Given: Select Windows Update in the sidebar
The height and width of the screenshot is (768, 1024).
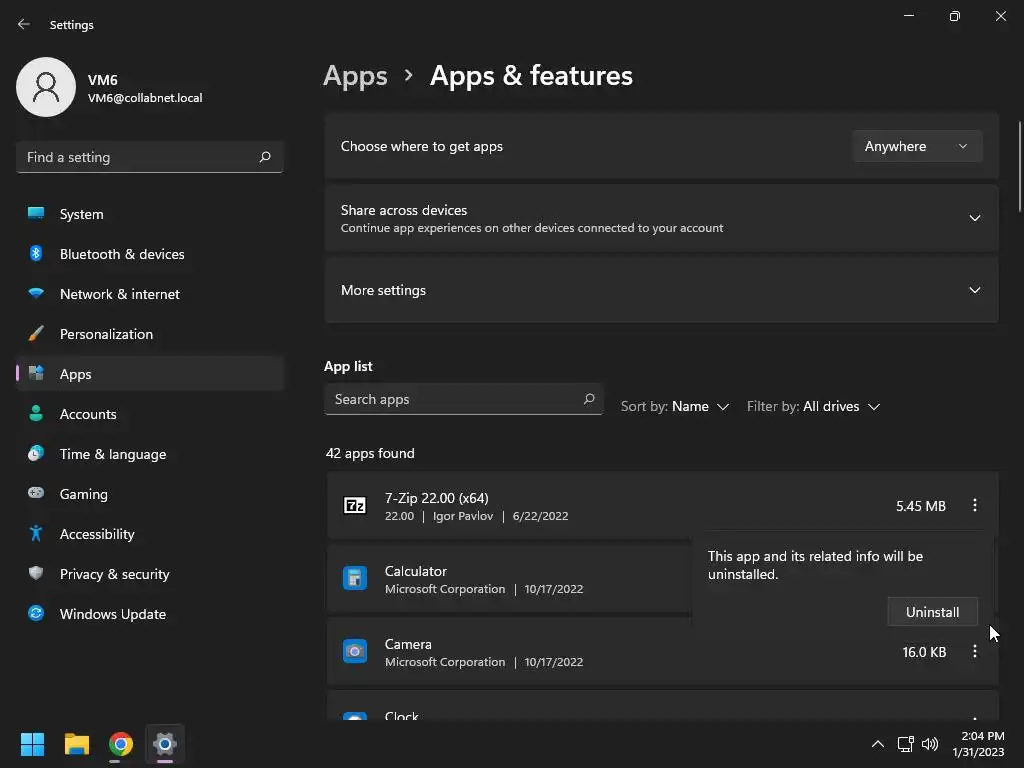Looking at the screenshot, I should (112, 614).
